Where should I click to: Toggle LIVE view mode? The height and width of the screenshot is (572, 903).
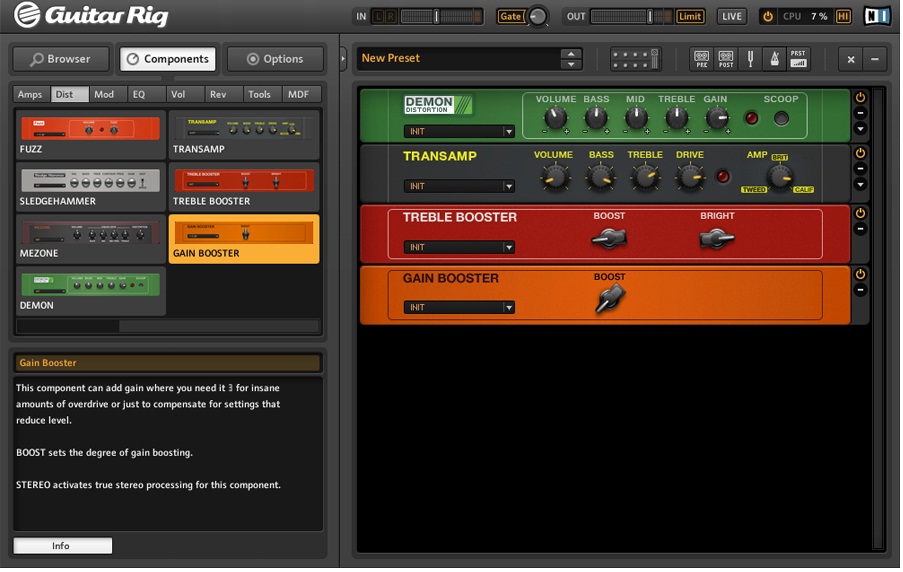[732, 16]
